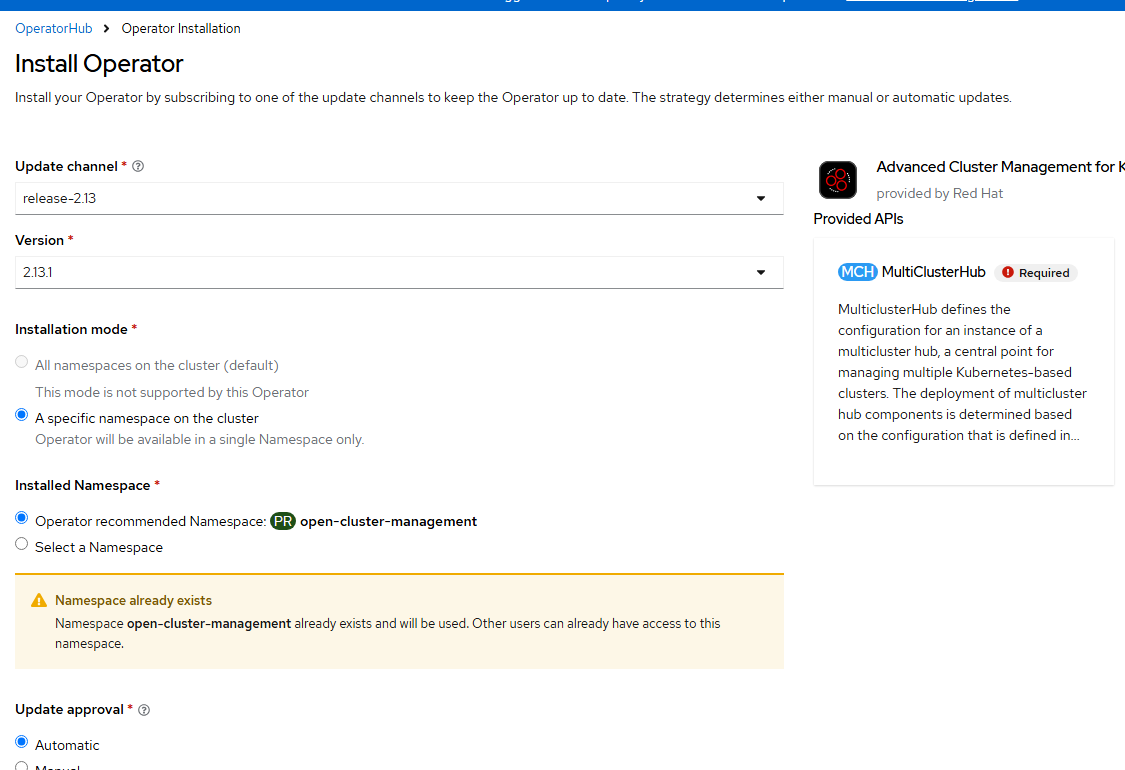1125x770 pixels.
Task: Click the MulticlusterHub description paragraph
Action: pos(962,372)
